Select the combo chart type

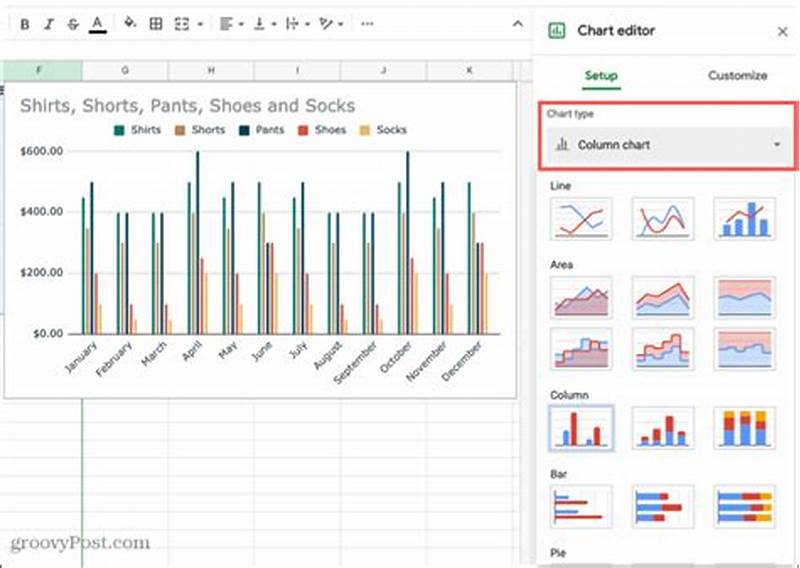[x=744, y=218]
